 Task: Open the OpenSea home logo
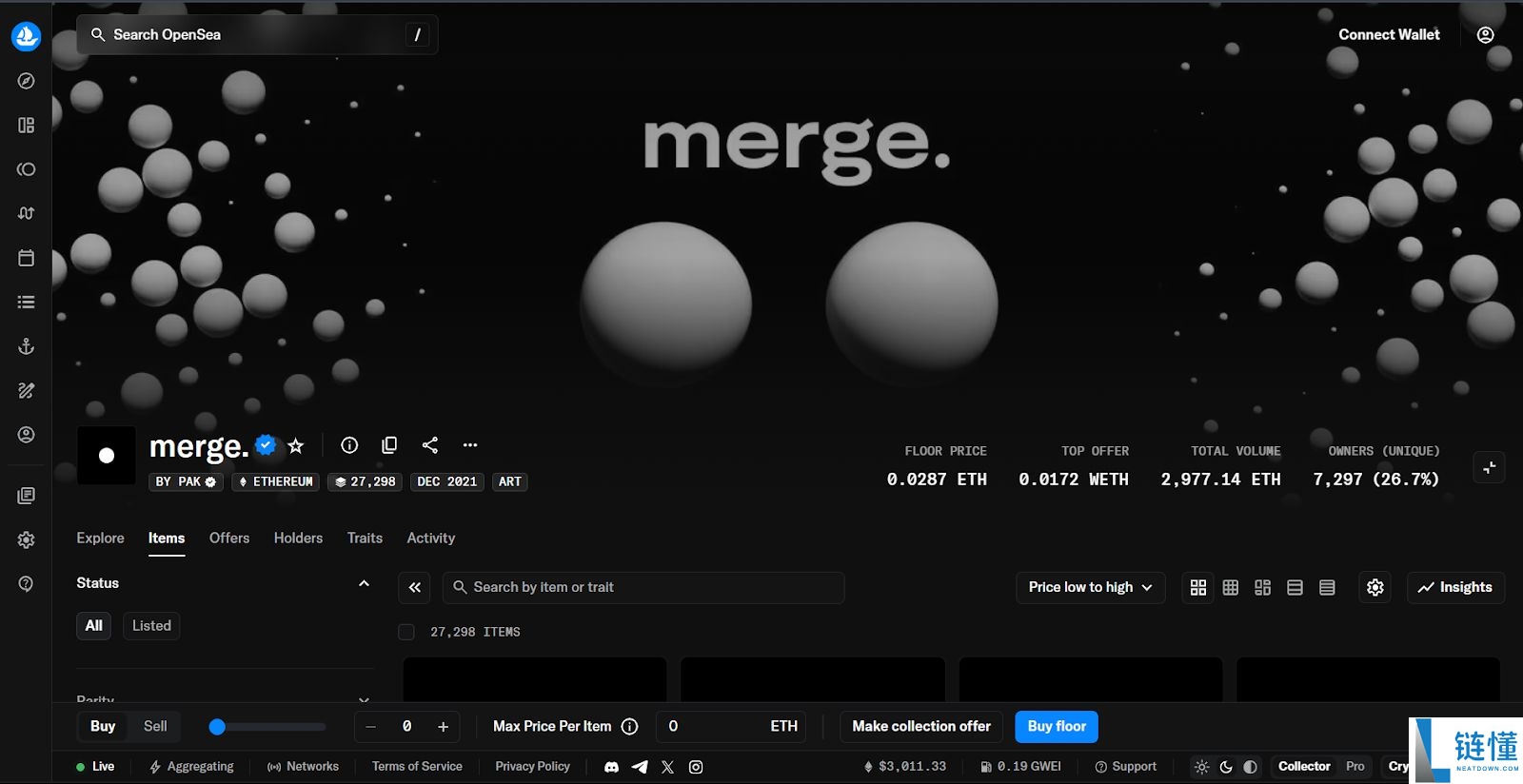tap(26, 36)
